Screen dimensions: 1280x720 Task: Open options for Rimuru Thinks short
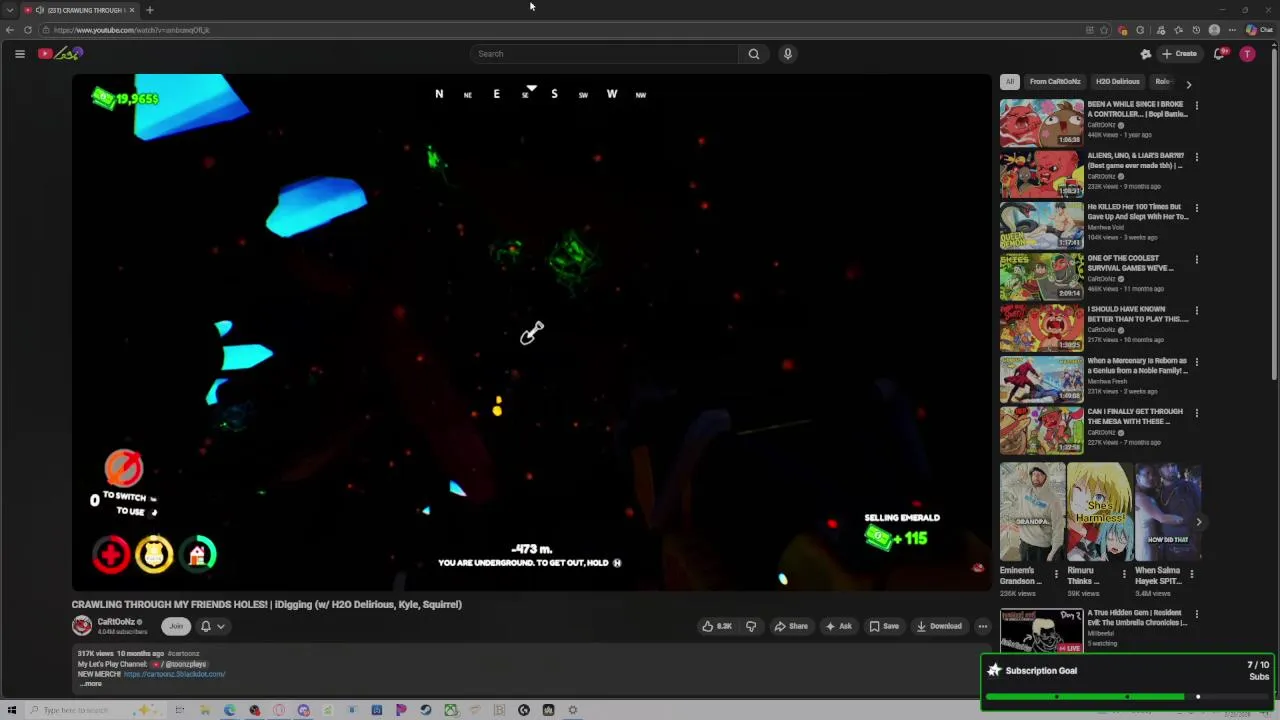[x=1123, y=575]
